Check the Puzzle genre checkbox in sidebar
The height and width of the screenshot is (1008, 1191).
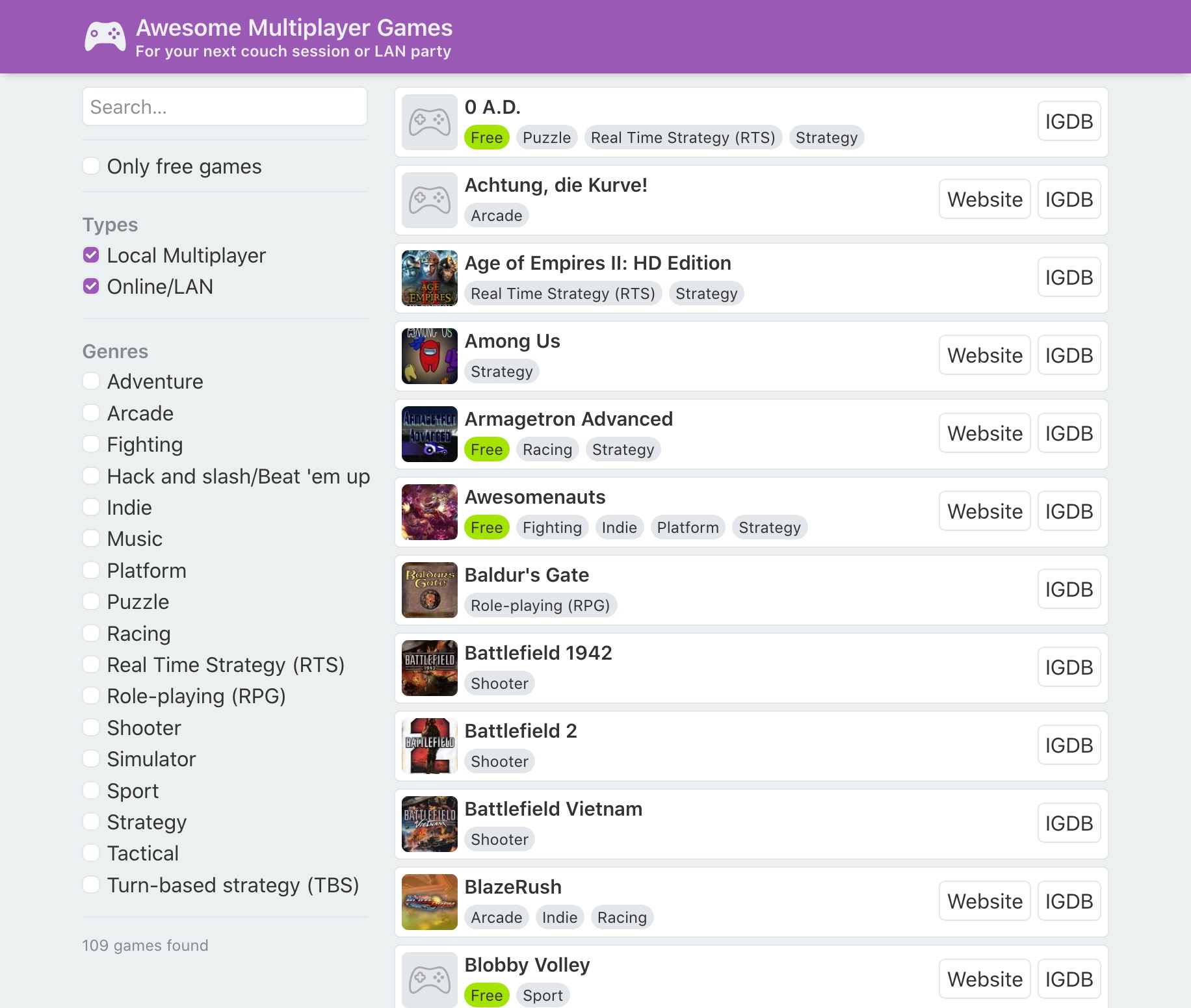(91, 601)
